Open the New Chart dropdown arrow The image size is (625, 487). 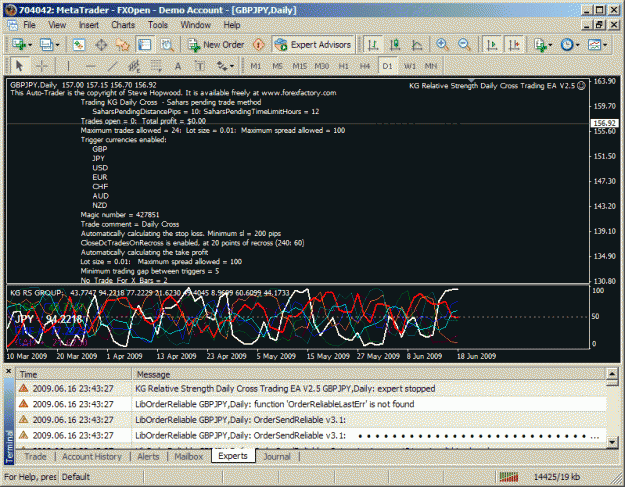(30, 45)
